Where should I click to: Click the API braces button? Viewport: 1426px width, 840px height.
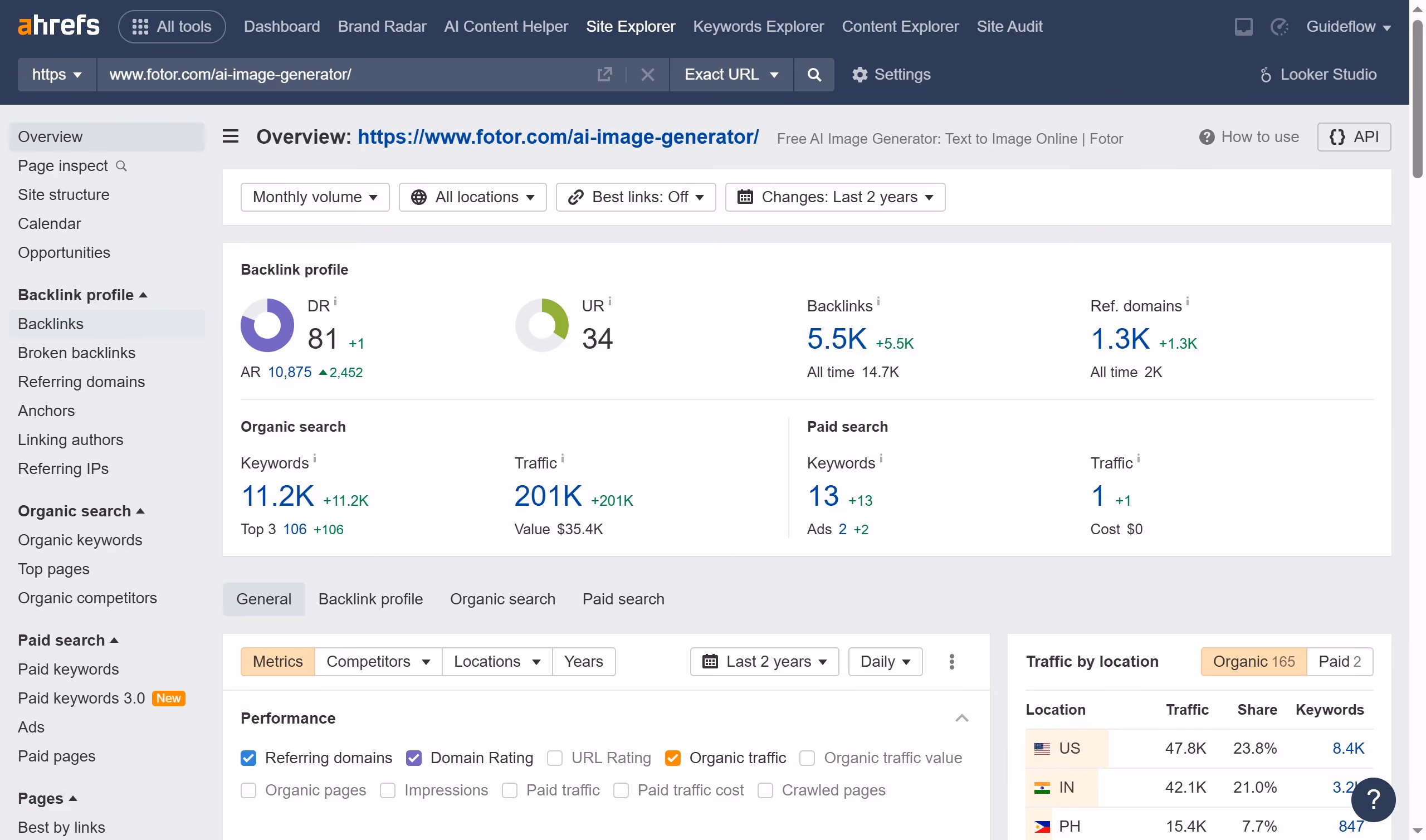[x=1354, y=137]
